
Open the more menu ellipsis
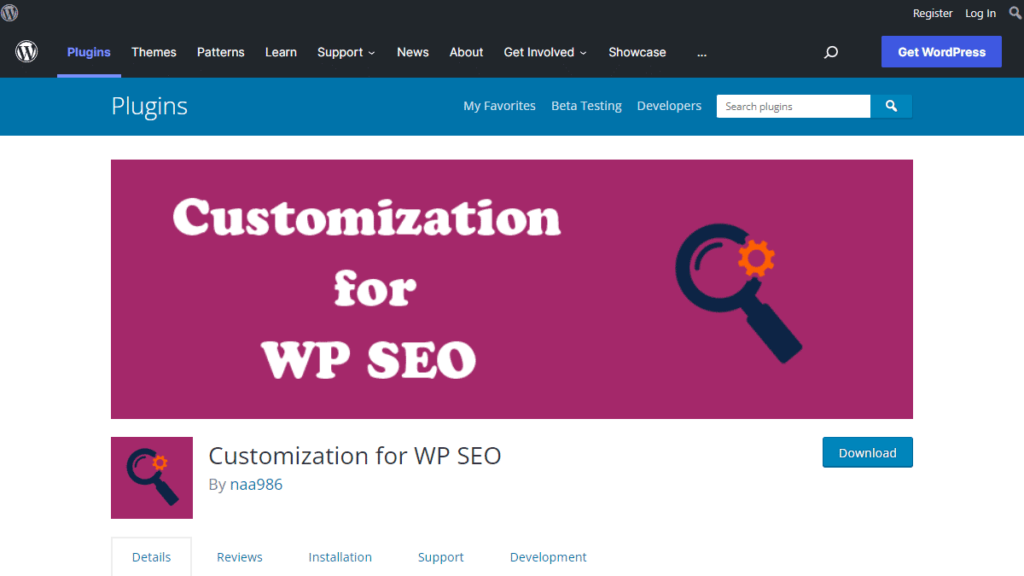coord(701,53)
